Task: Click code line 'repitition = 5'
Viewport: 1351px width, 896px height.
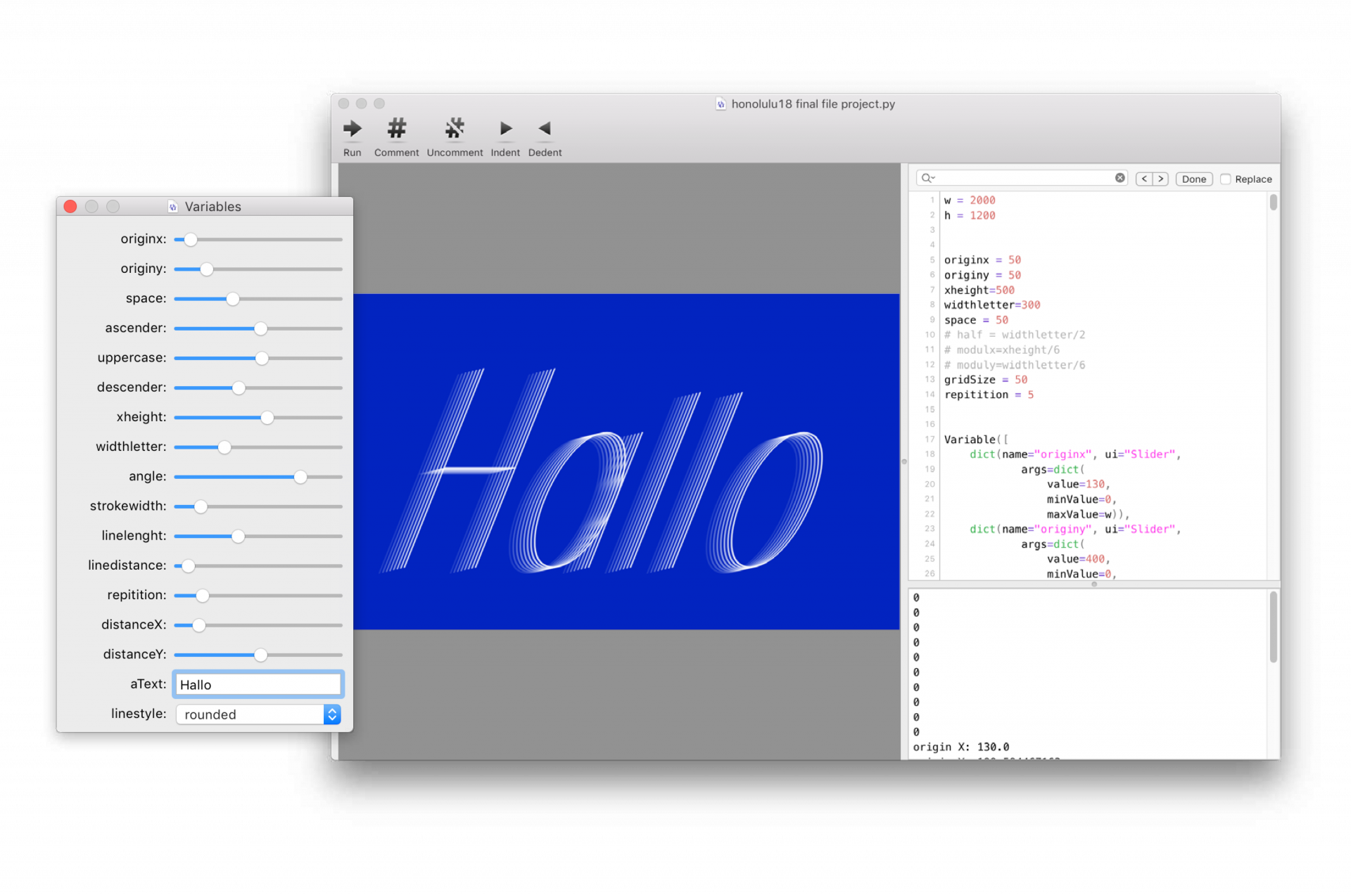Action: 989,395
